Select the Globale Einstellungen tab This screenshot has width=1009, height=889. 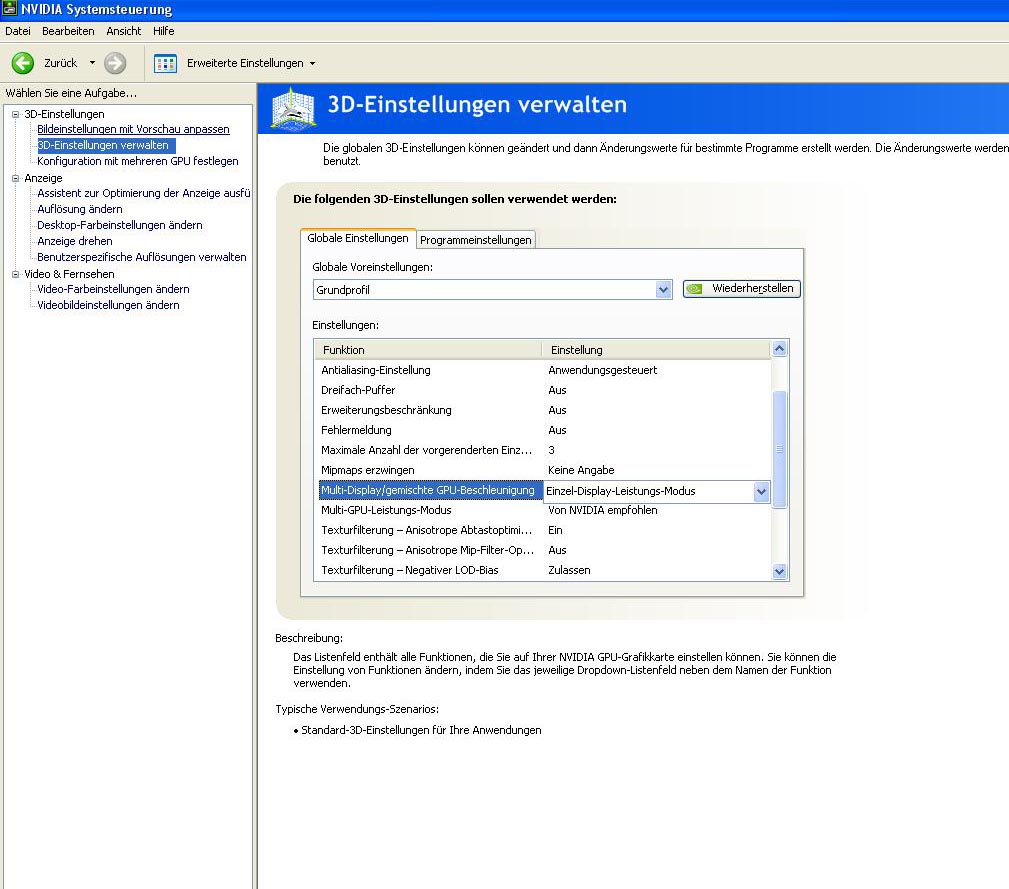tap(358, 238)
